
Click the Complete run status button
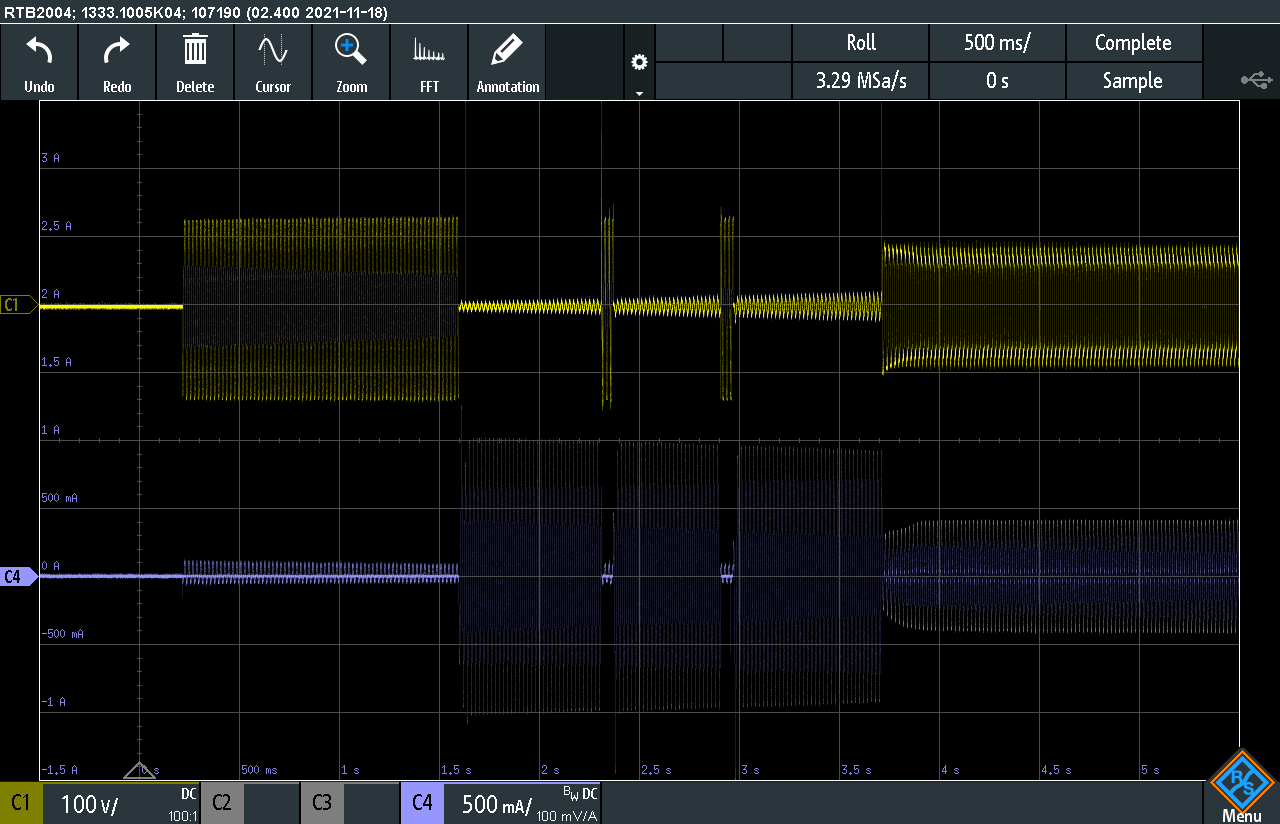coord(1132,43)
